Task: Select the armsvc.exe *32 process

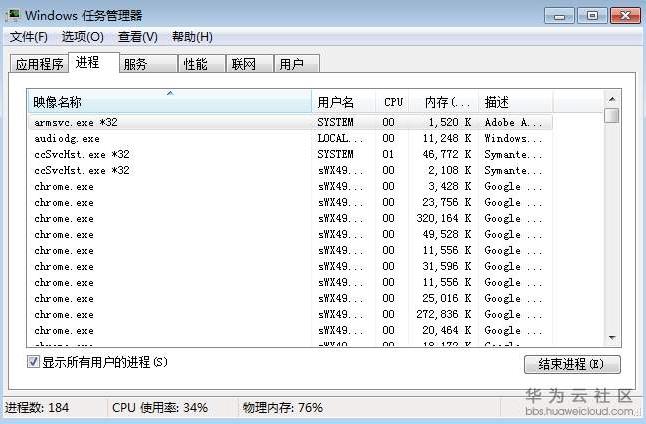Action: click(290, 122)
